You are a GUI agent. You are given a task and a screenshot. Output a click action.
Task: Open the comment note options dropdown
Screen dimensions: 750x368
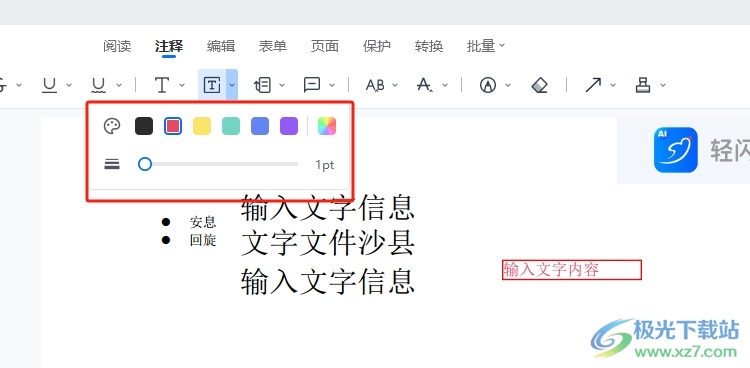coord(332,85)
